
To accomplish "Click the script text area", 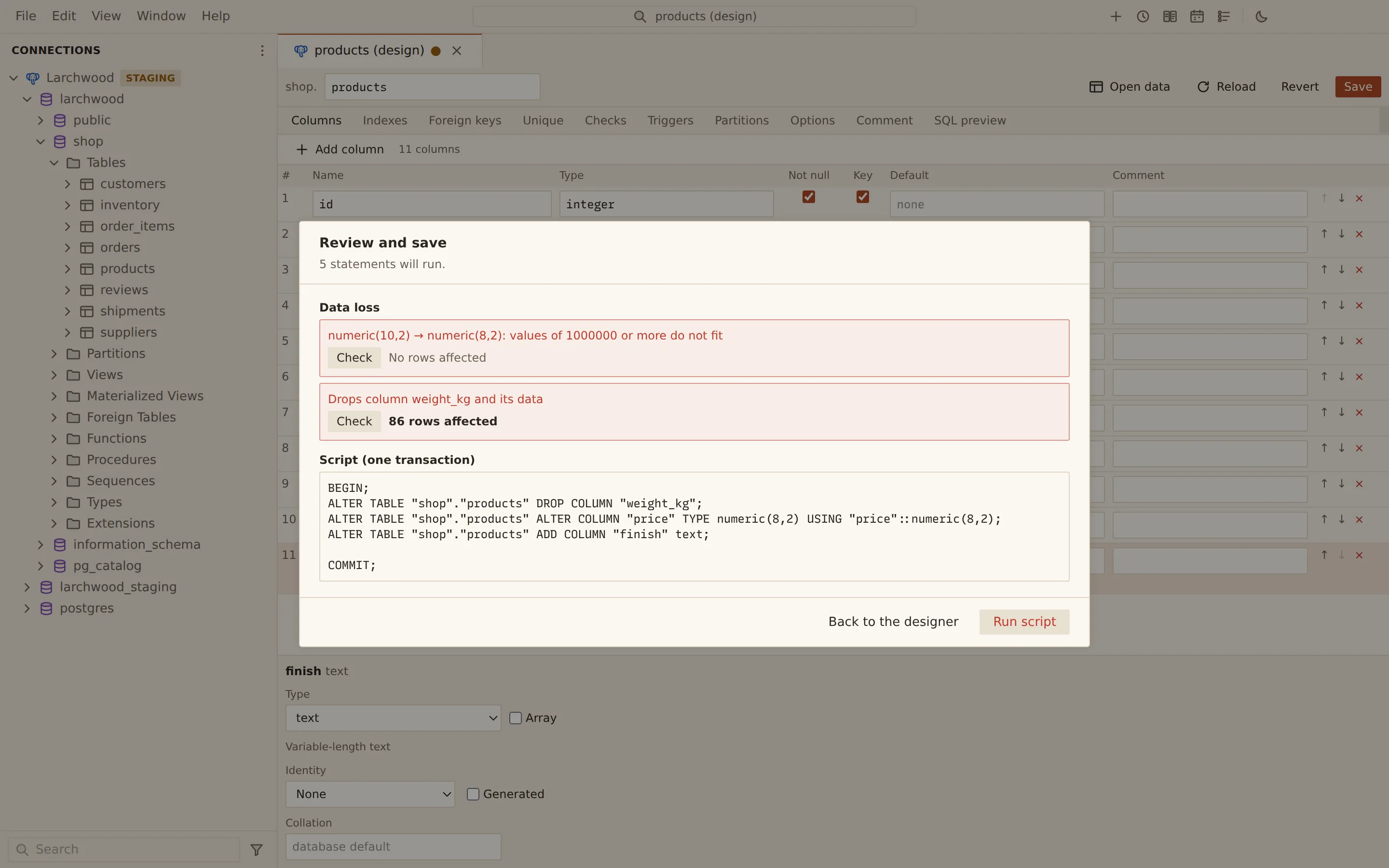I will [x=694, y=527].
